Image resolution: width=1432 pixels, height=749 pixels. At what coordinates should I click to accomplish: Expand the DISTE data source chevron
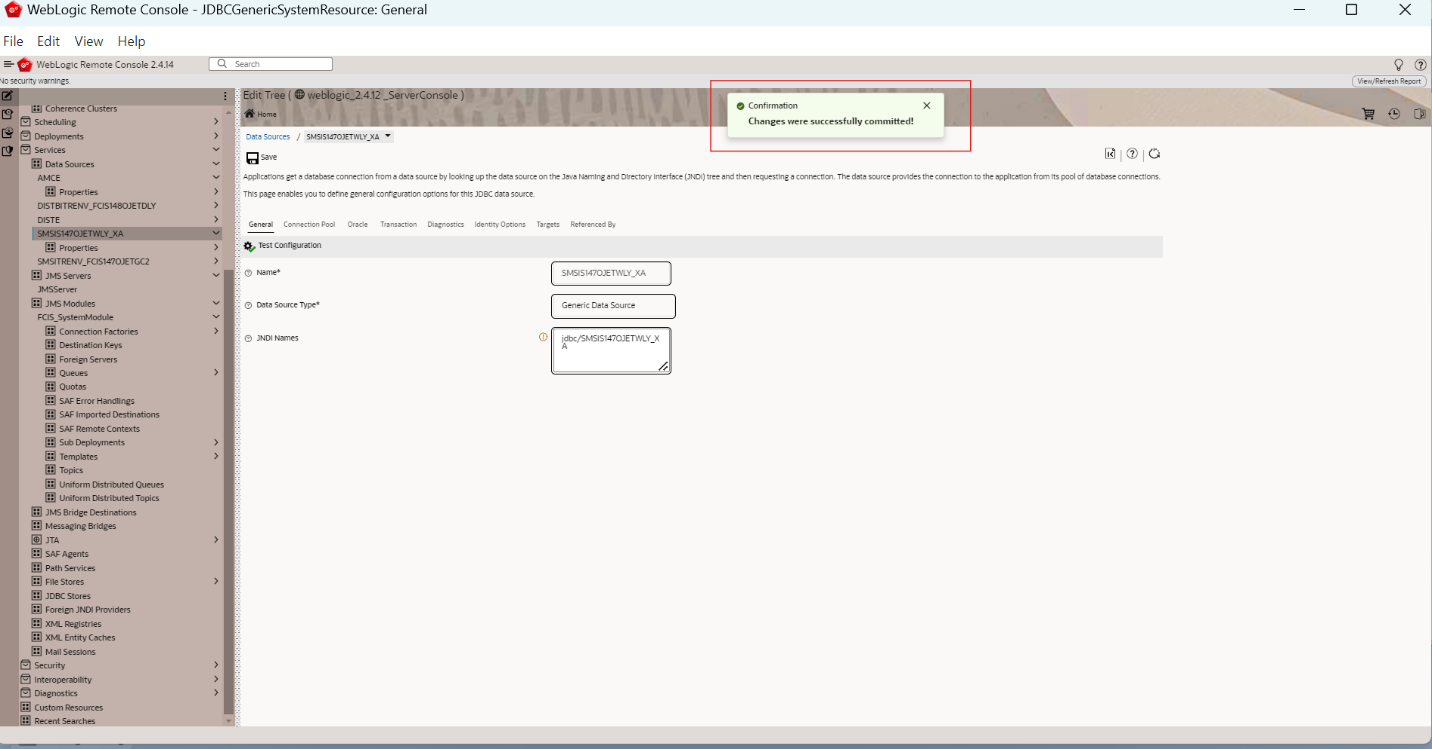point(216,220)
